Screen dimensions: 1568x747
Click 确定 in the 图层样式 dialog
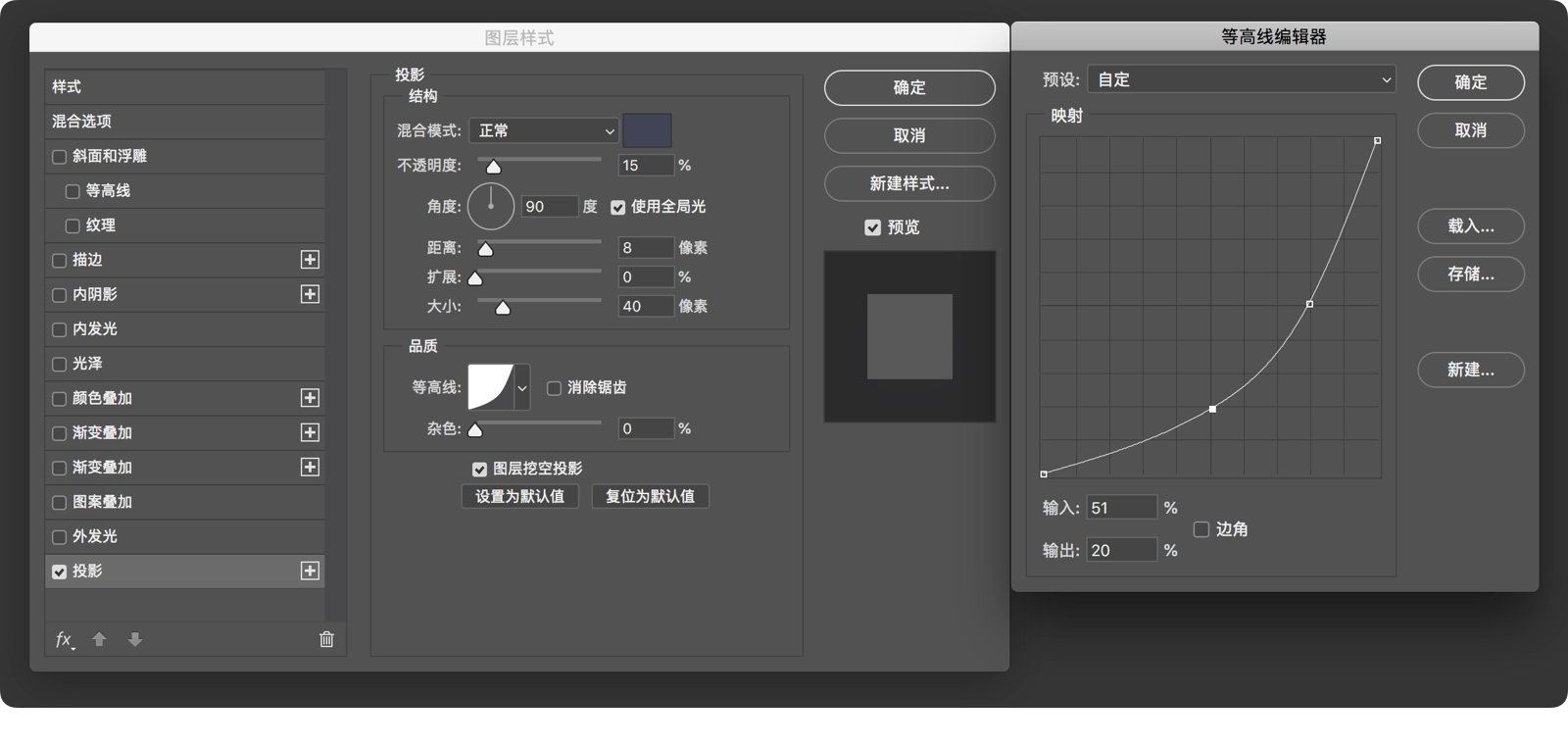909,87
